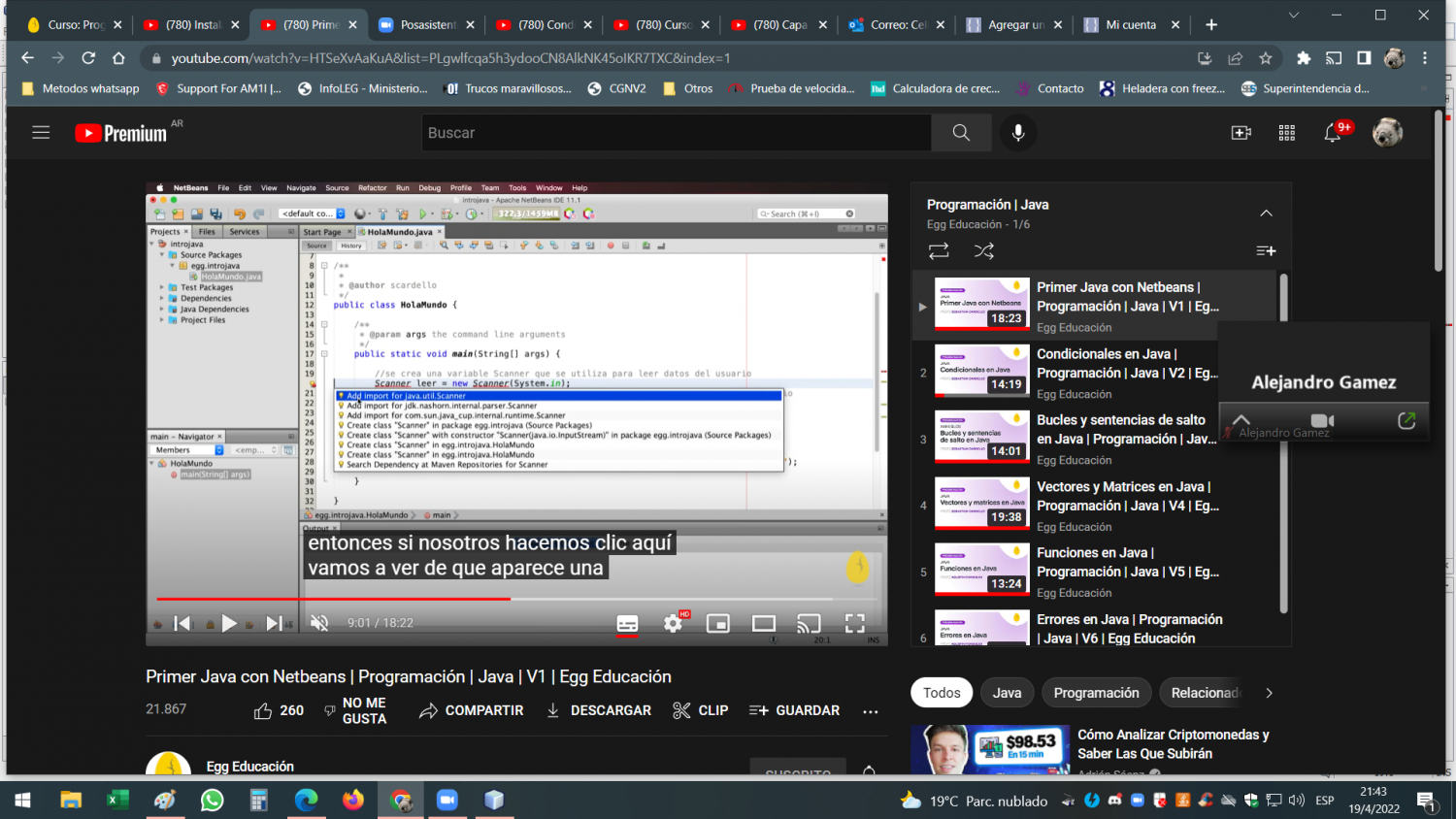The image size is (1456, 819).
Task: Open Windows Start menu
Action: point(22,801)
